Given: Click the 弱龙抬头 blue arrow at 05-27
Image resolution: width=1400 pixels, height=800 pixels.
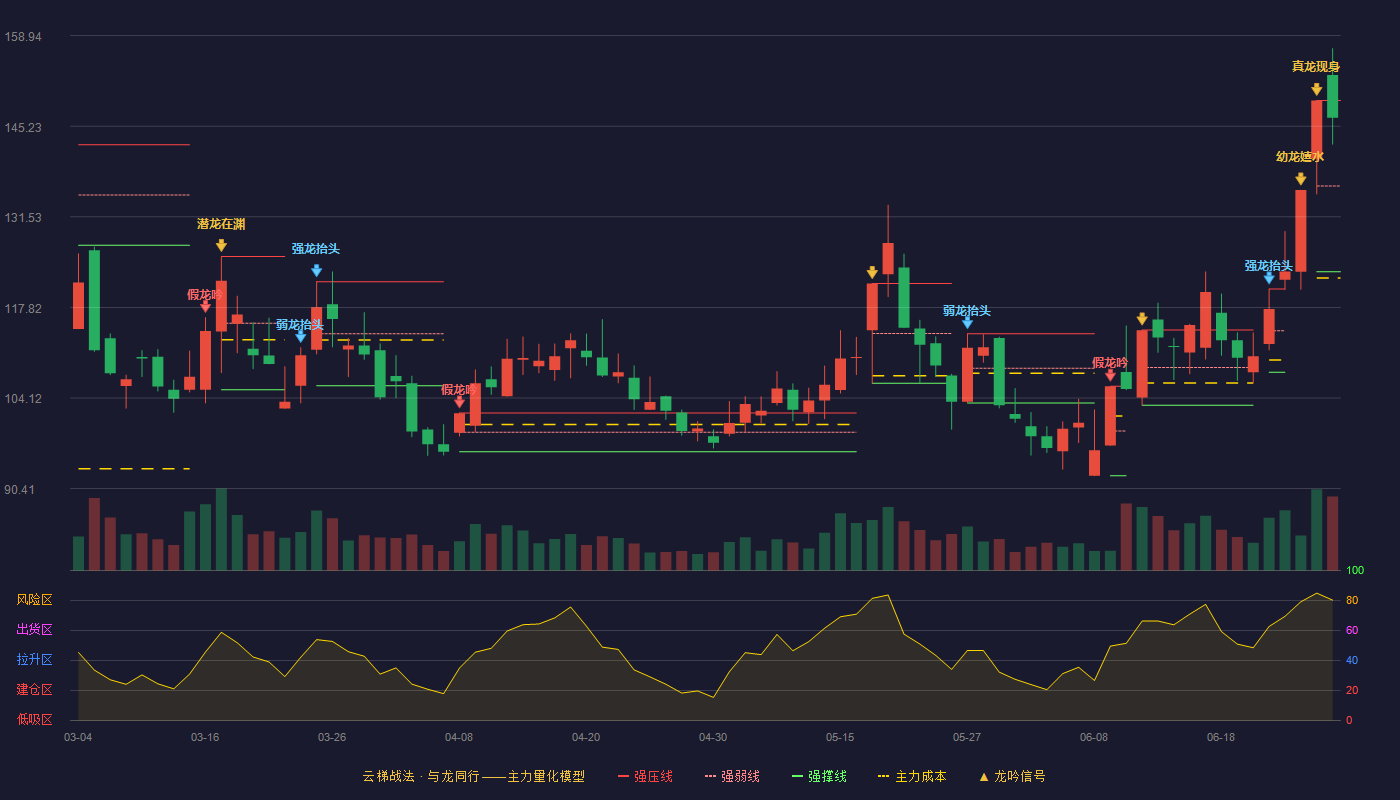Looking at the screenshot, I should pyautogui.click(x=967, y=322).
